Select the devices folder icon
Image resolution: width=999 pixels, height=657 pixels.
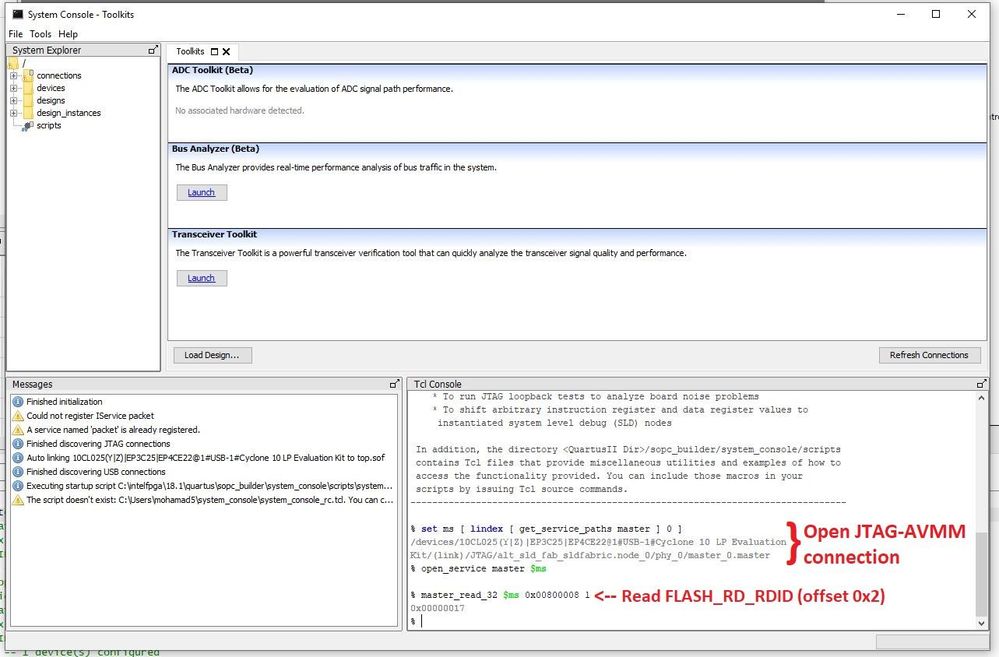point(28,88)
